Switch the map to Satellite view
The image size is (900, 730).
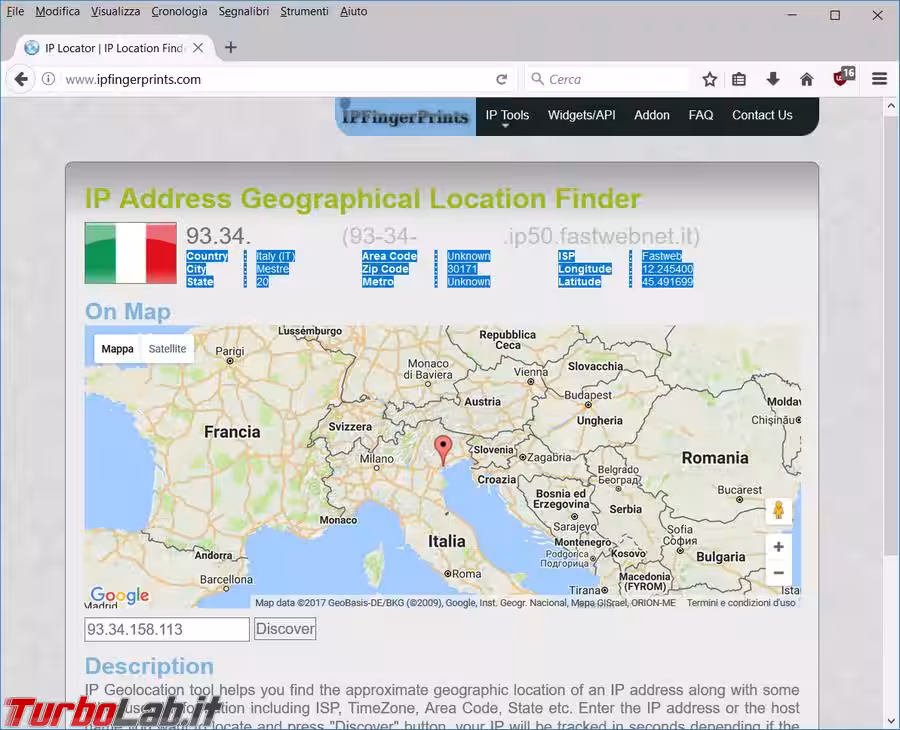tap(167, 349)
